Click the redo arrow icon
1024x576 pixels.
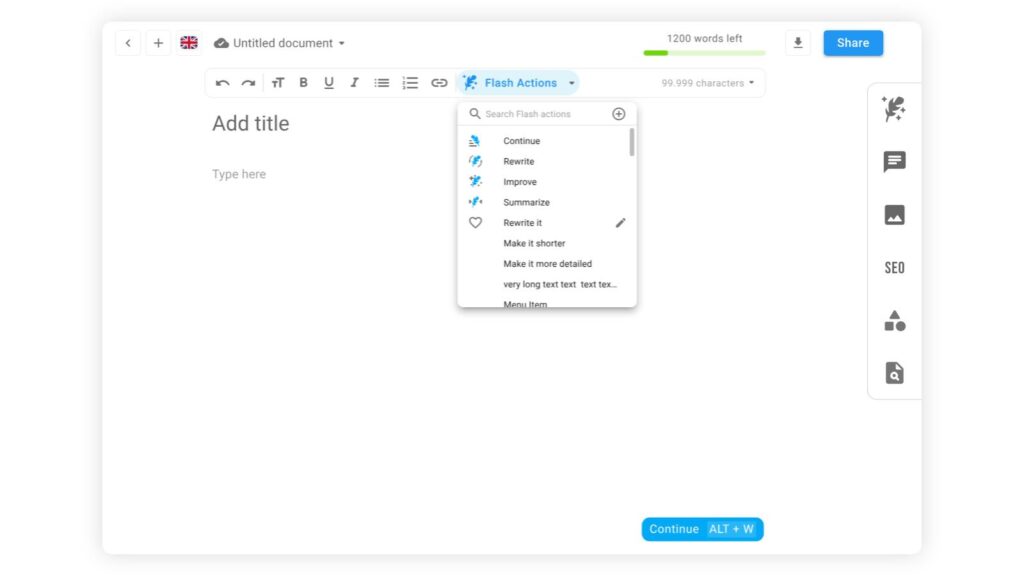click(x=248, y=83)
